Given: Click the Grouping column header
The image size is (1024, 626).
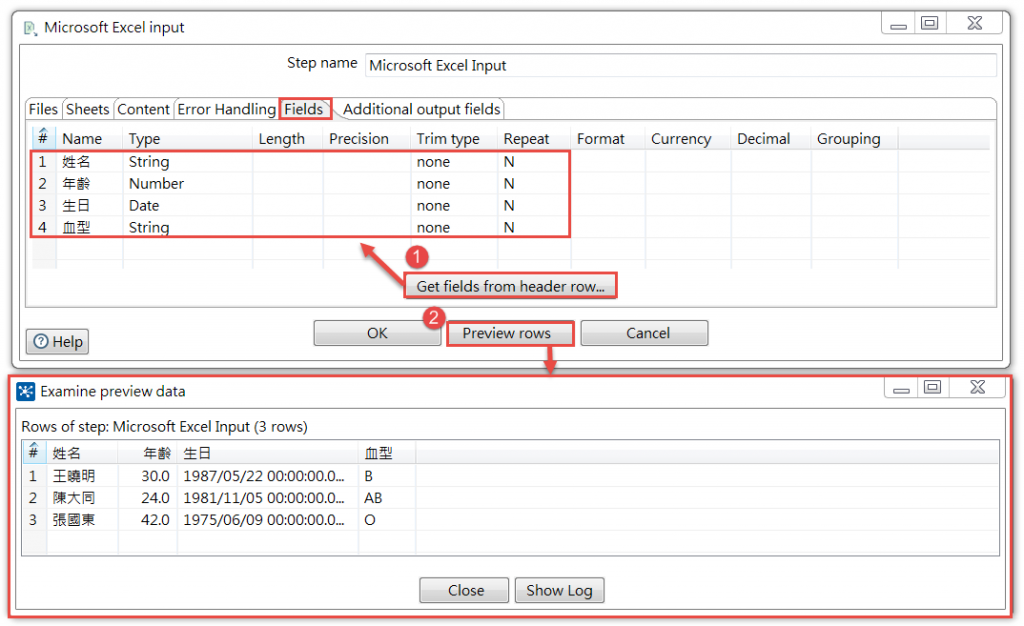Looking at the screenshot, I should click(x=854, y=139).
